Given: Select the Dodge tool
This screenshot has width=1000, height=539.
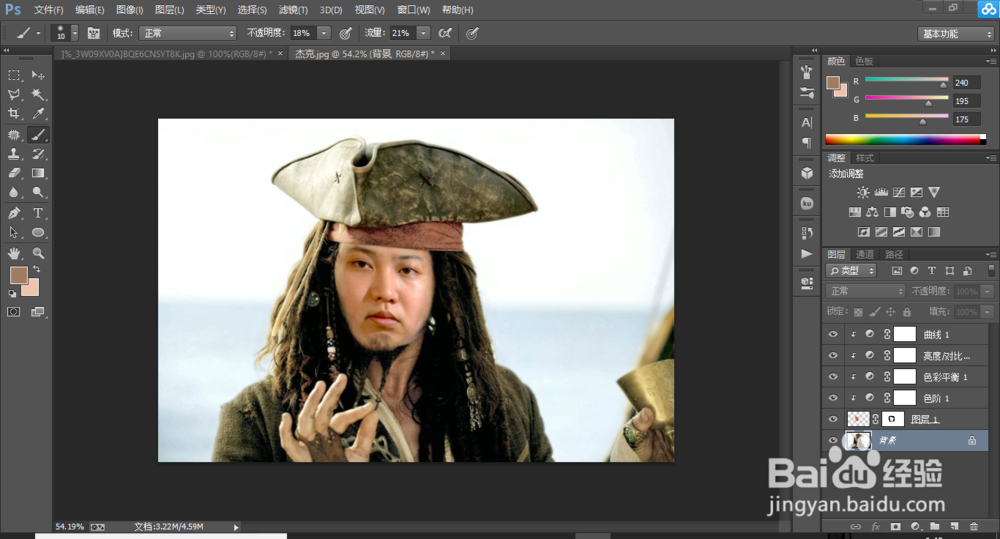Looking at the screenshot, I should (38, 192).
